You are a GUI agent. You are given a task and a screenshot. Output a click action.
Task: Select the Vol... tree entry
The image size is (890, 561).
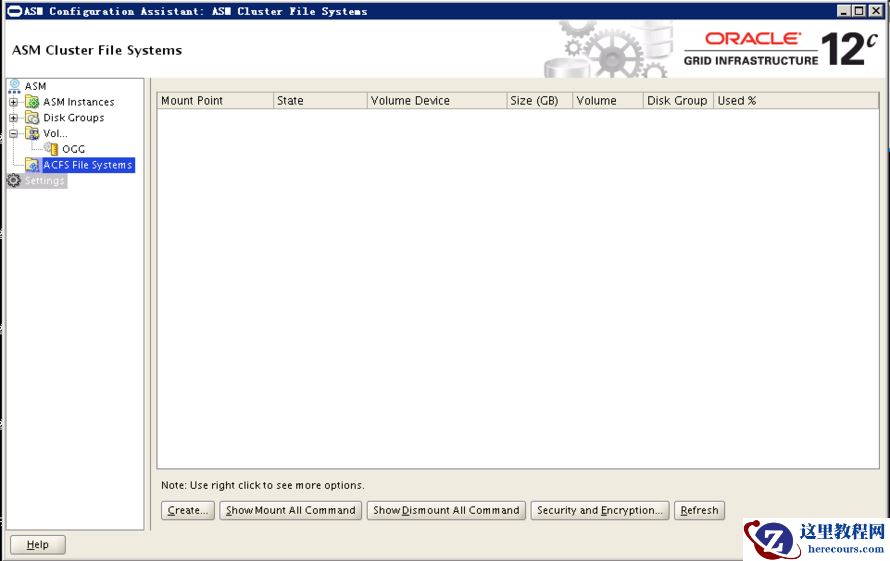pyautogui.click(x=55, y=133)
